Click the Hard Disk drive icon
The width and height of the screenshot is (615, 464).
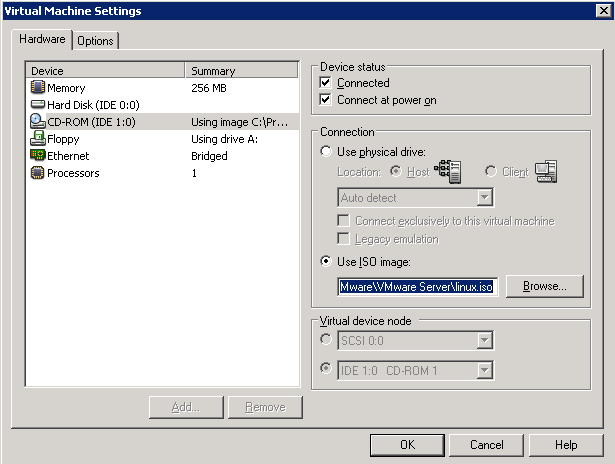[x=38, y=104]
